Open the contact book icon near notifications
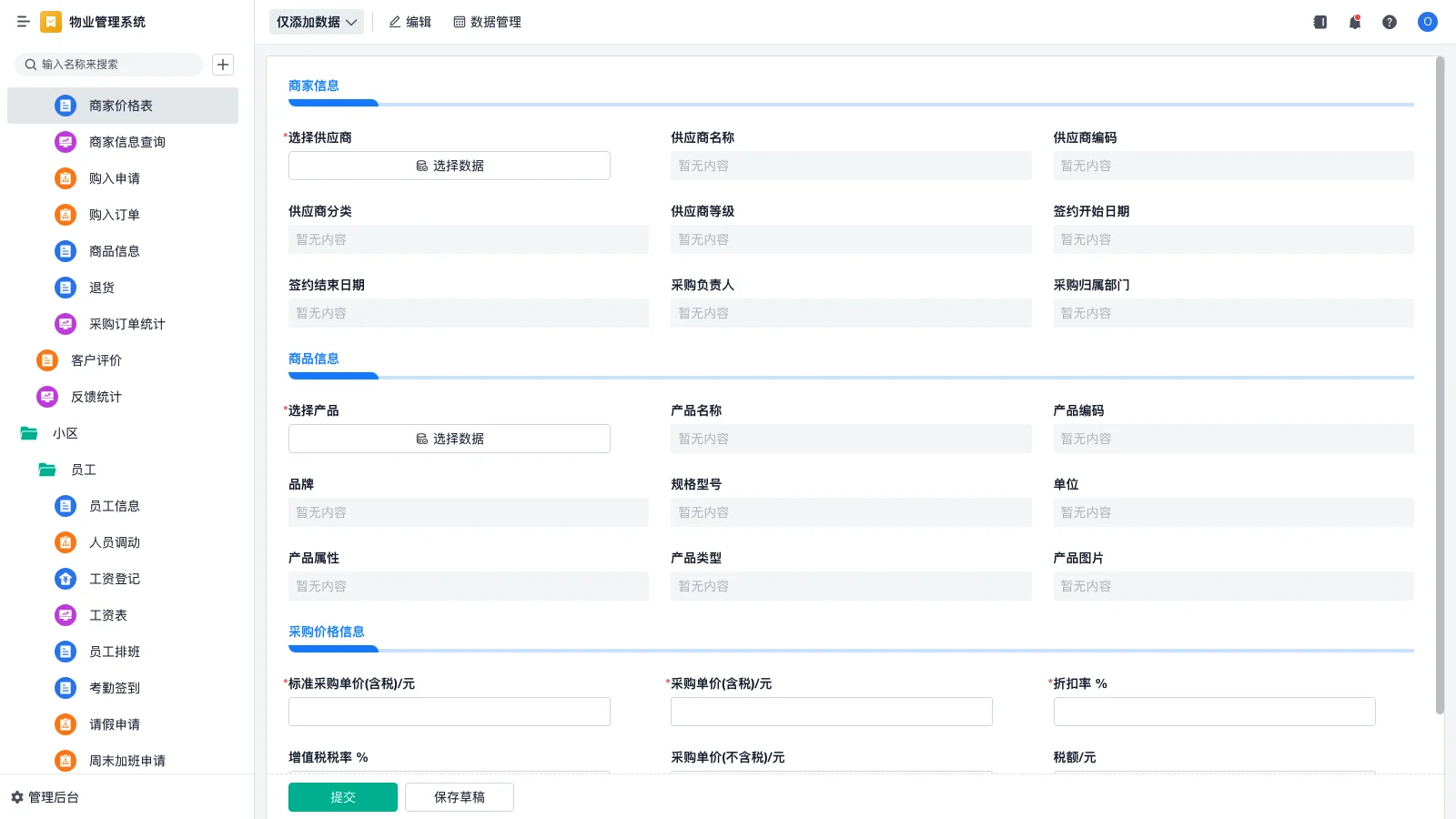The height and width of the screenshot is (819, 1456). pos(1319,22)
